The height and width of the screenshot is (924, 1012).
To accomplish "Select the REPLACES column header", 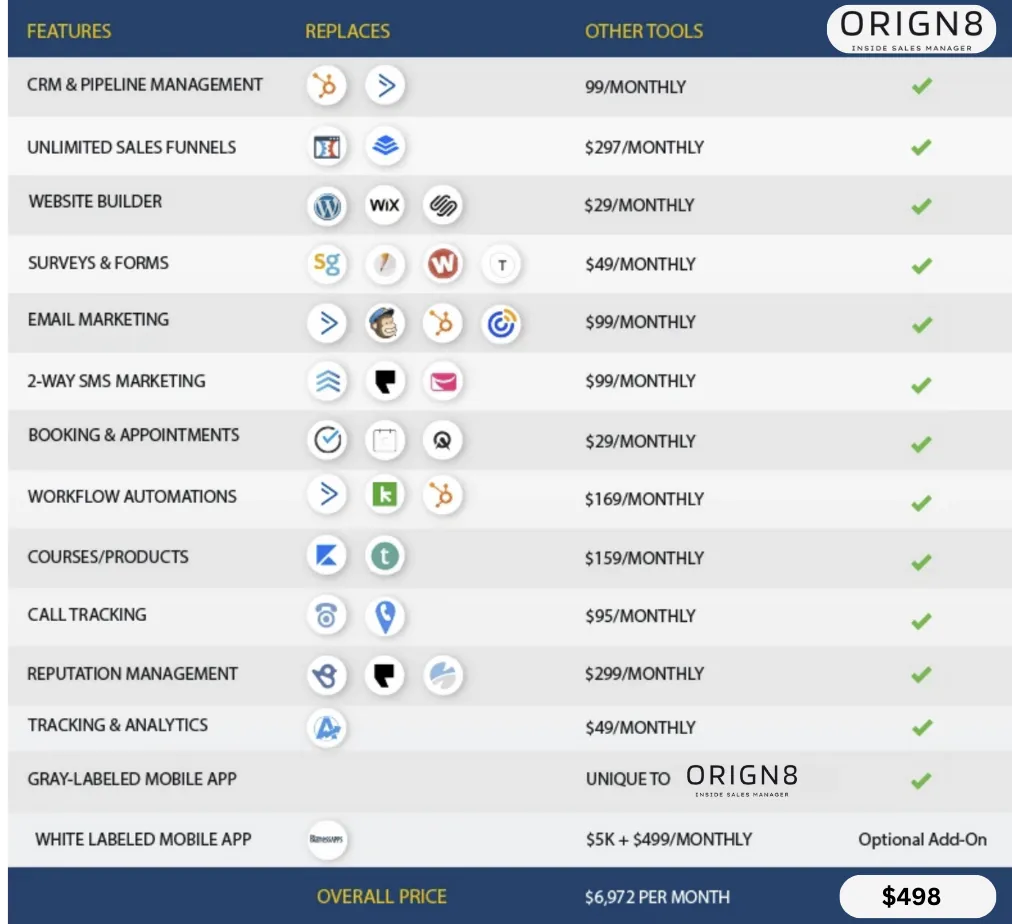I will [x=347, y=31].
